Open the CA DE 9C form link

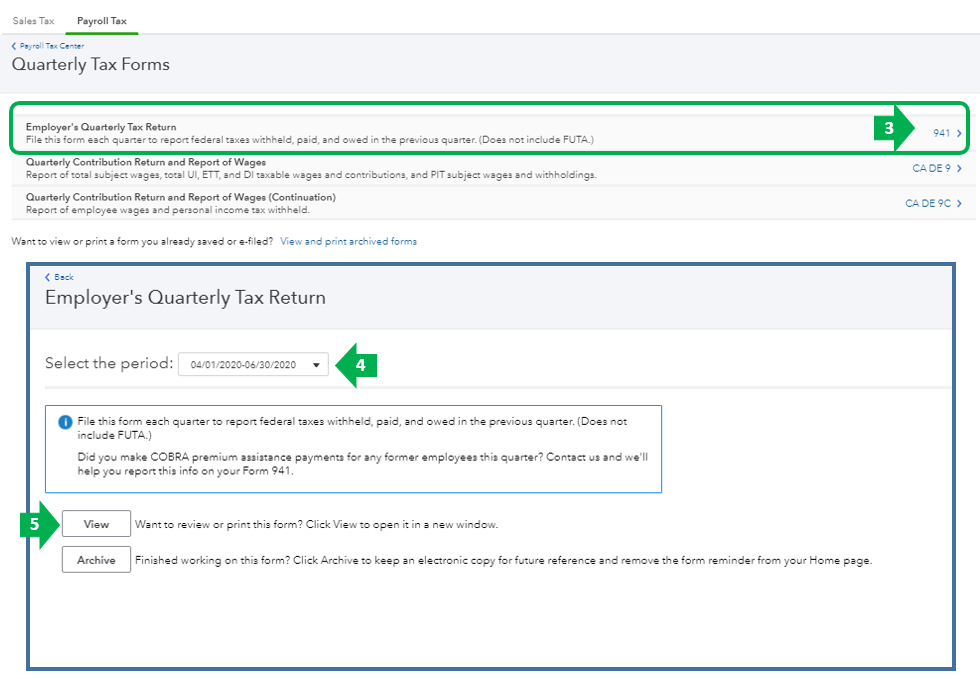927,203
